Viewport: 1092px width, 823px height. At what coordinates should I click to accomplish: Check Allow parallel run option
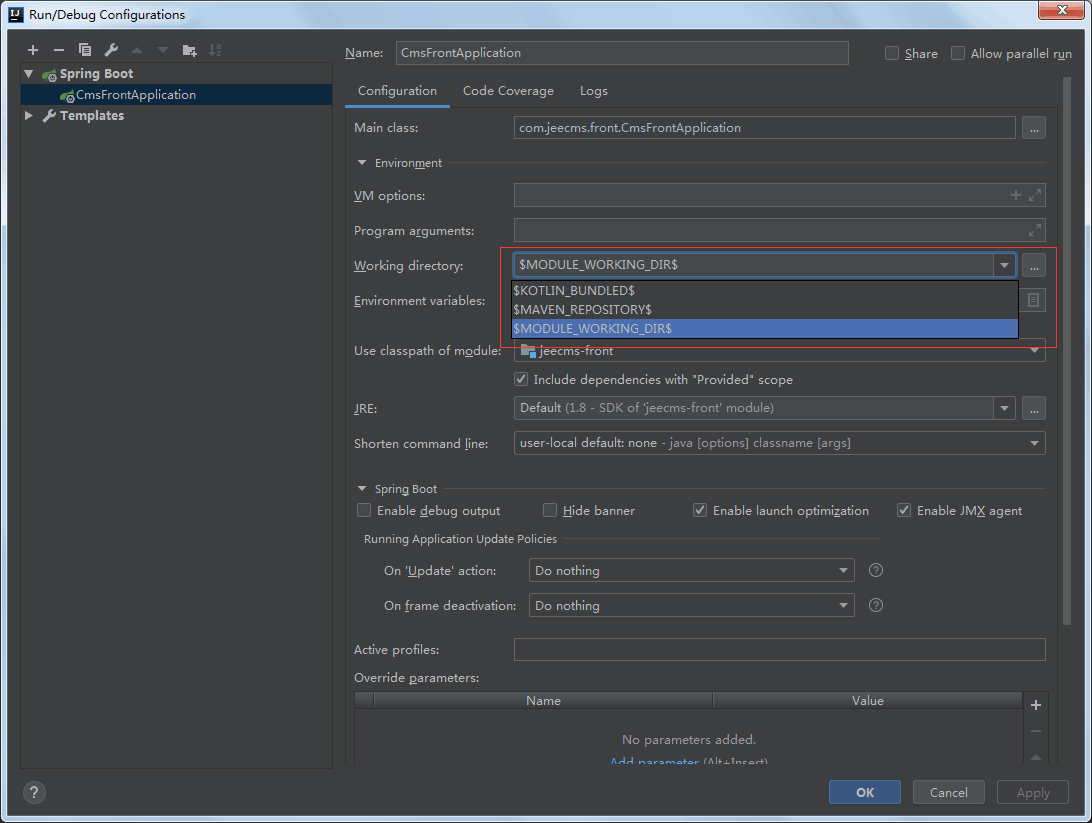point(958,54)
